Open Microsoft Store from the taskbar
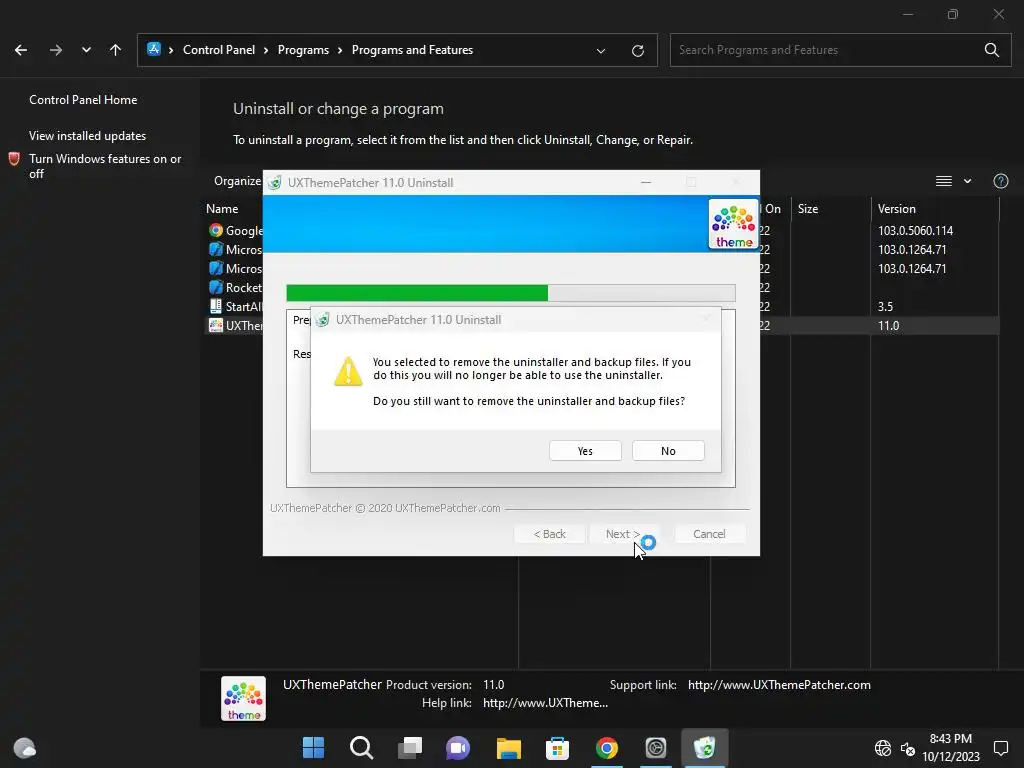The width and height of the screenshot is (1024, 768). coord(557,747)
